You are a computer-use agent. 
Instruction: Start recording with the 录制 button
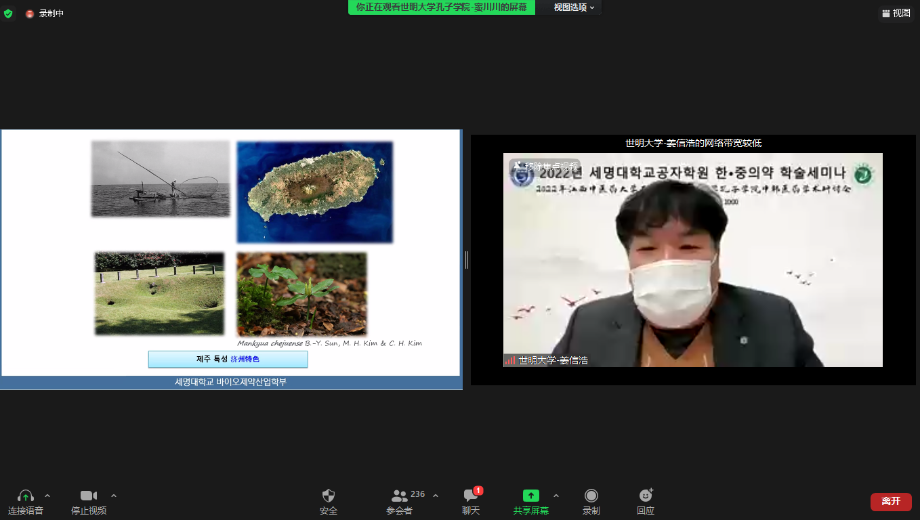[591, 496]
